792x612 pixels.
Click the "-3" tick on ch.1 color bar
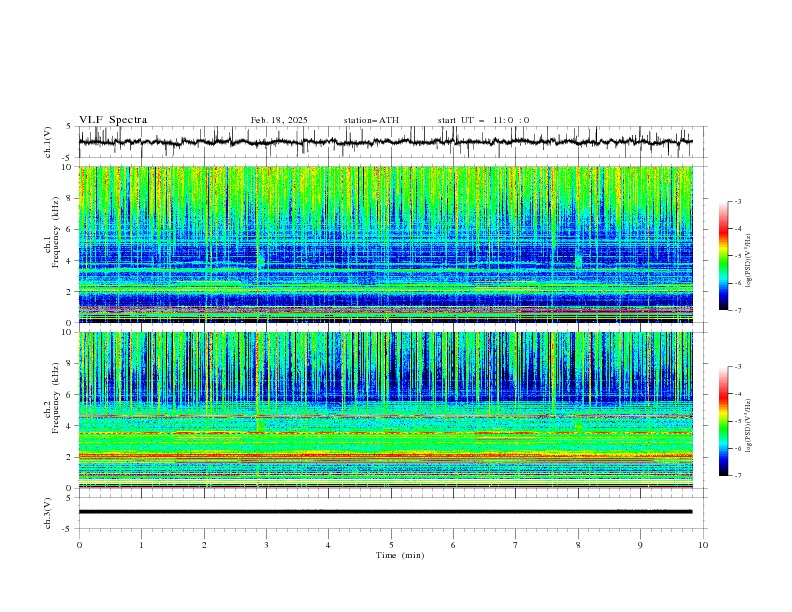coord(737,201)
